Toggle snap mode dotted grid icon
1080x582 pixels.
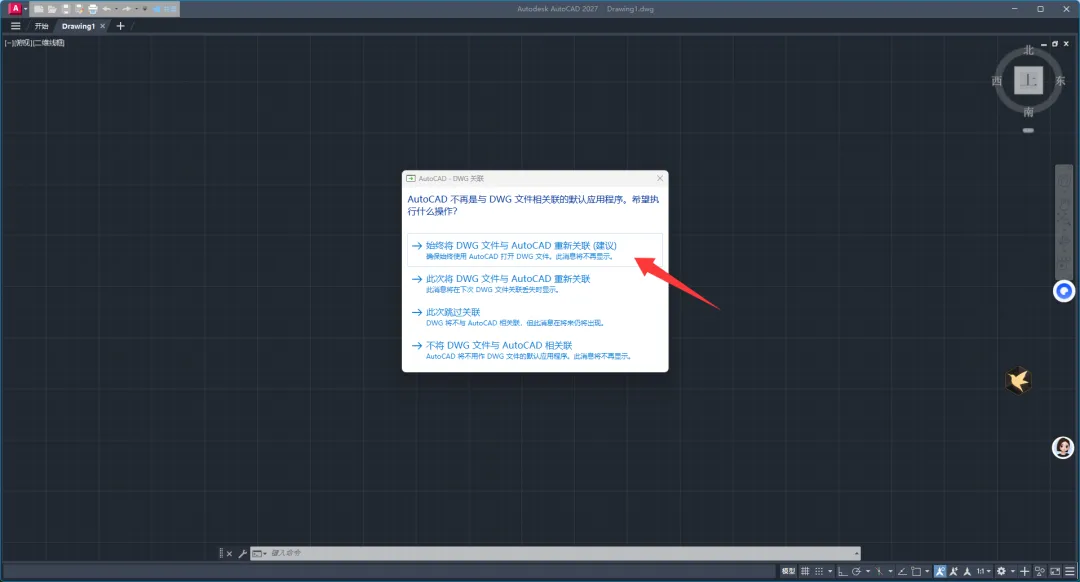[x=818, y=571]
